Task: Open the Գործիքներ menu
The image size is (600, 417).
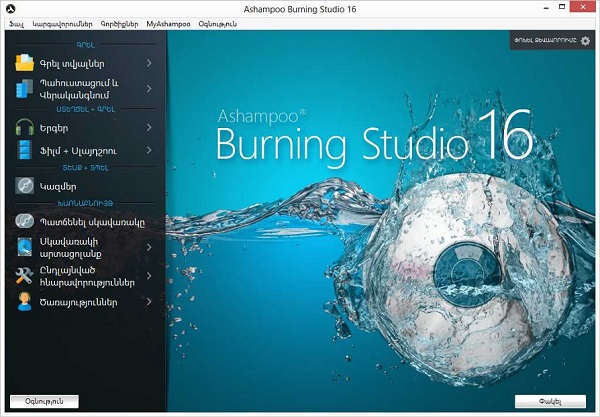Action: coord(119,24)
